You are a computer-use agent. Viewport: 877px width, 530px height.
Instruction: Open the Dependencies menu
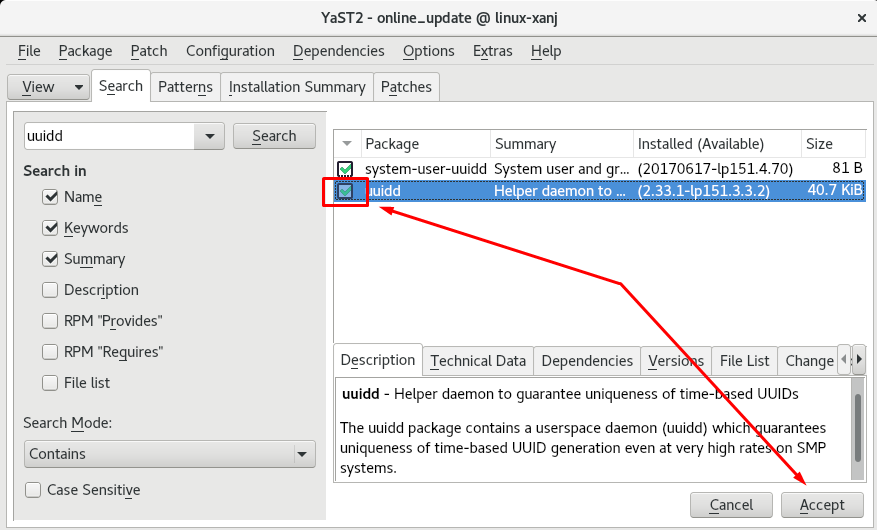point(338,51)
